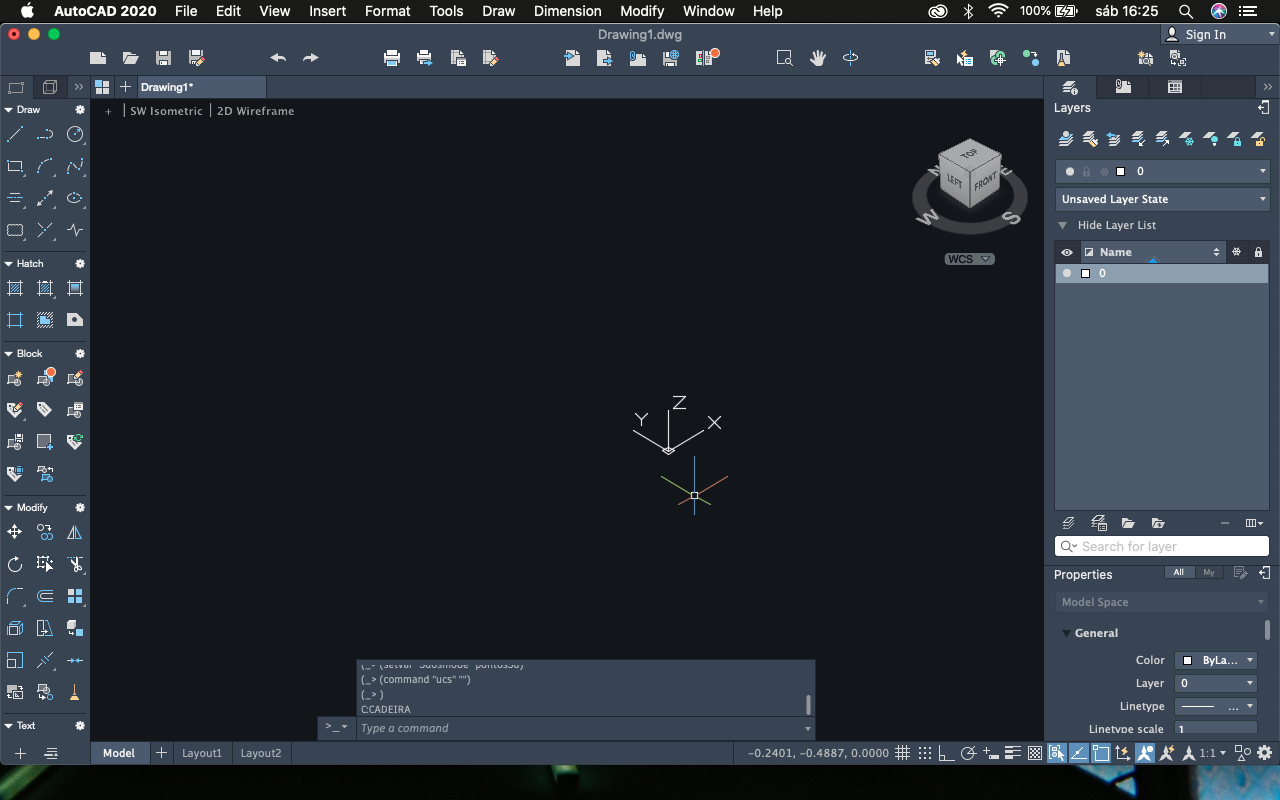Click the Zoom window icon in toolbar
1280x800 pixels.
click(785, 58)
